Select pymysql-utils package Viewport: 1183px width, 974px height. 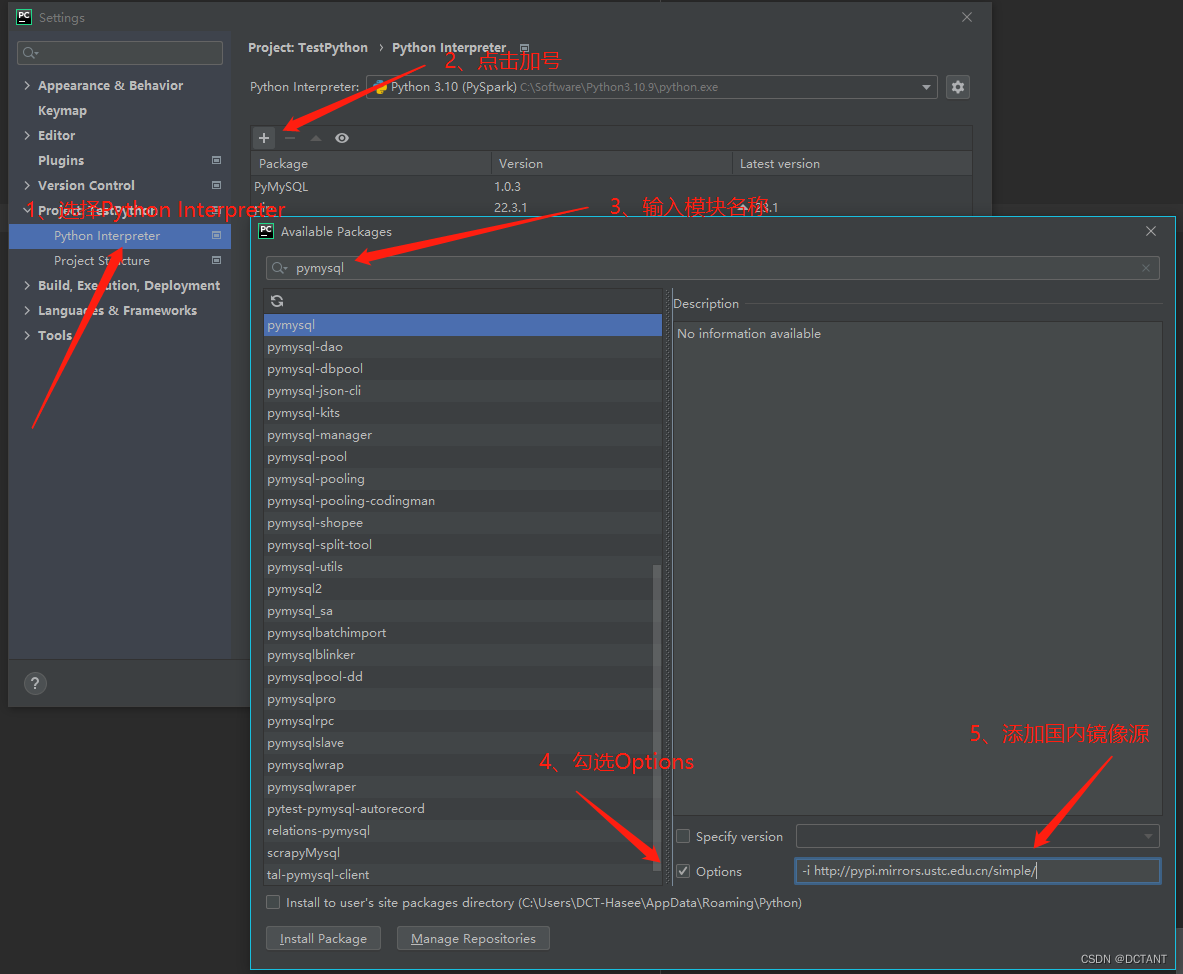pos(458,567)
